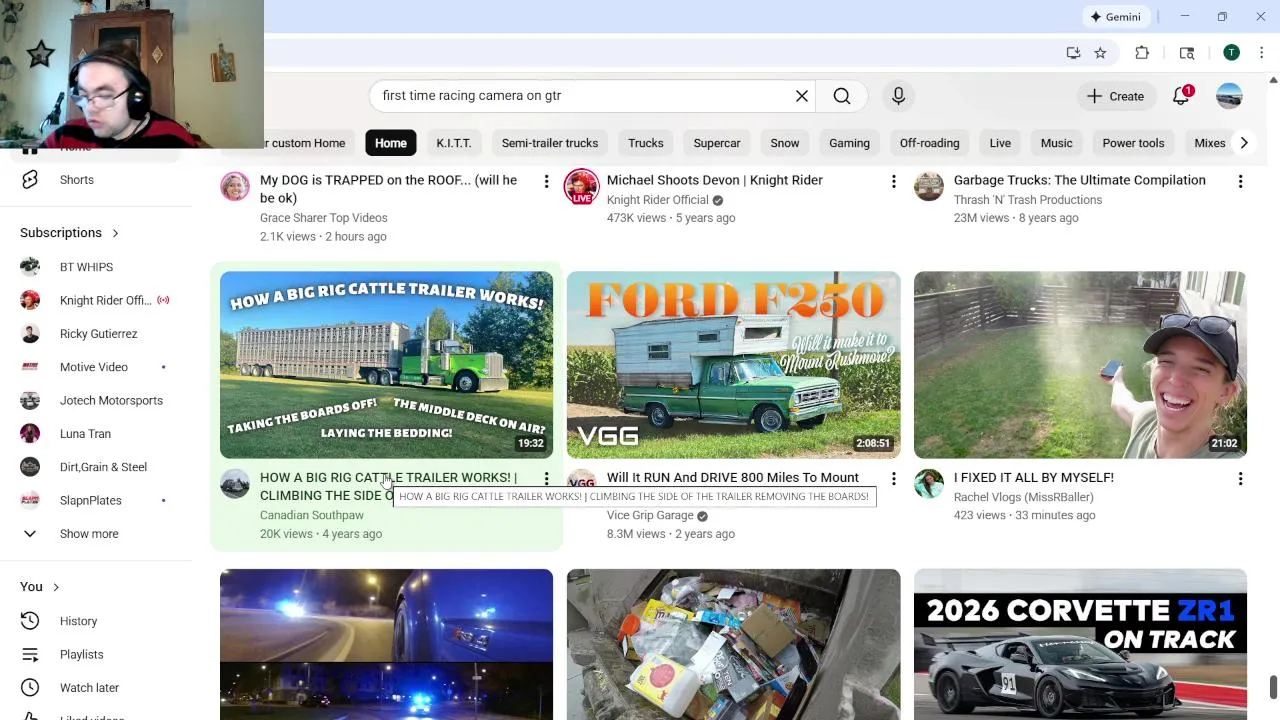Start voice search with microphone icon
The width and height of the screenshot is (1280, 720).
pos(898,96)
